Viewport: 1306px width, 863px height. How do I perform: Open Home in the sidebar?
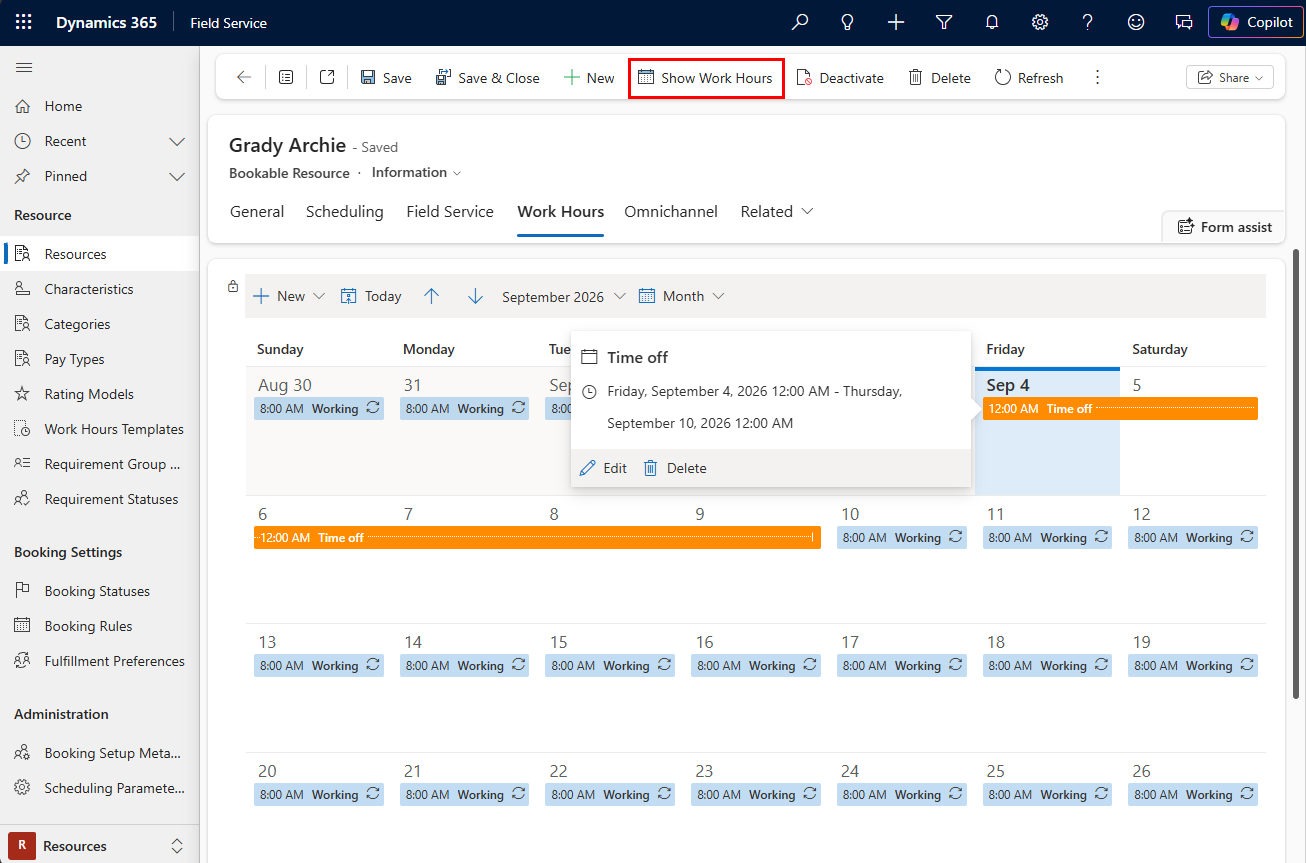(63, 106)
